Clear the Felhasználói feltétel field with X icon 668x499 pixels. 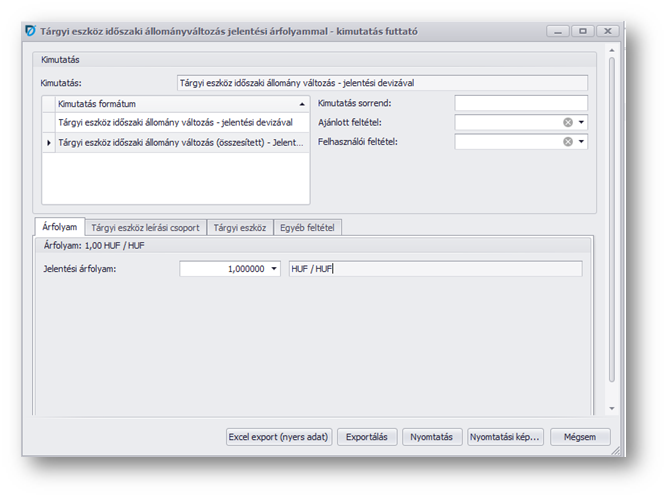(567, 142)
